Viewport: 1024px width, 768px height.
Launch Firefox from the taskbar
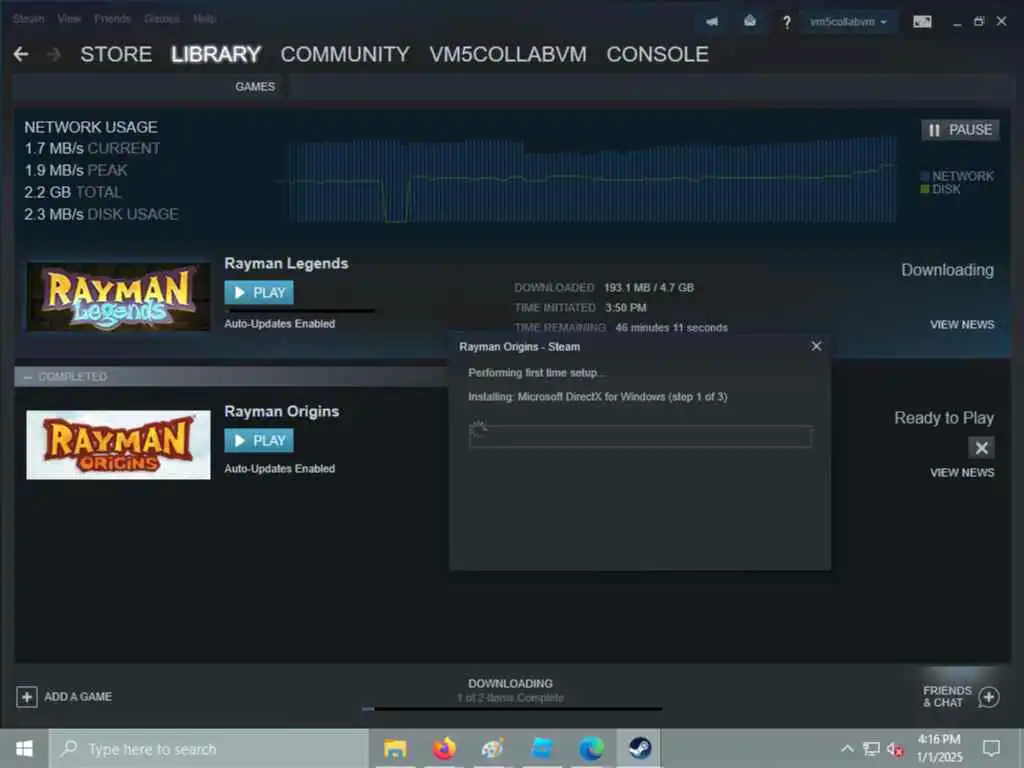coord(444,748)
